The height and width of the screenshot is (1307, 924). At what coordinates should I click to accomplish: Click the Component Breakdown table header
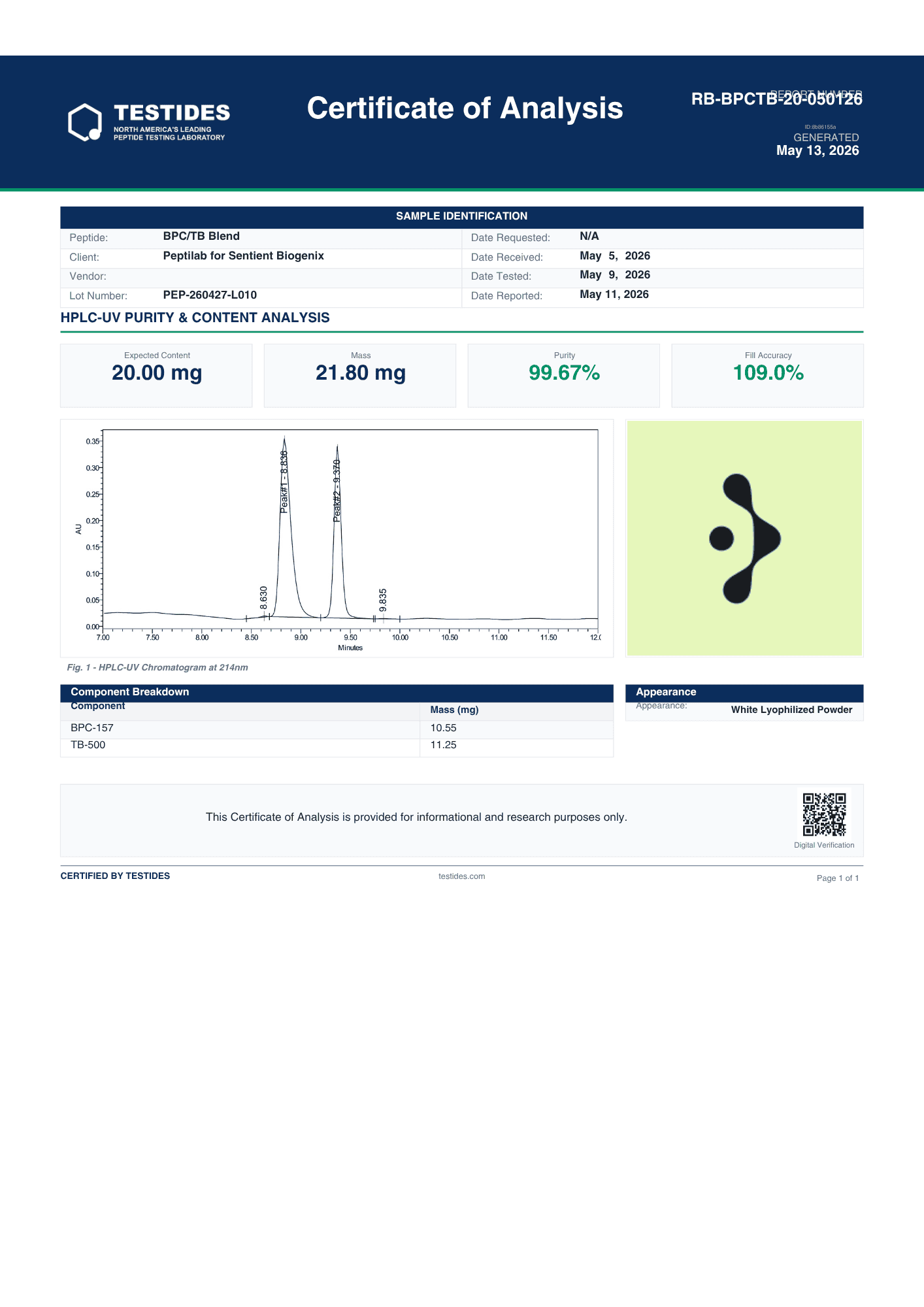tap(337, 693)
